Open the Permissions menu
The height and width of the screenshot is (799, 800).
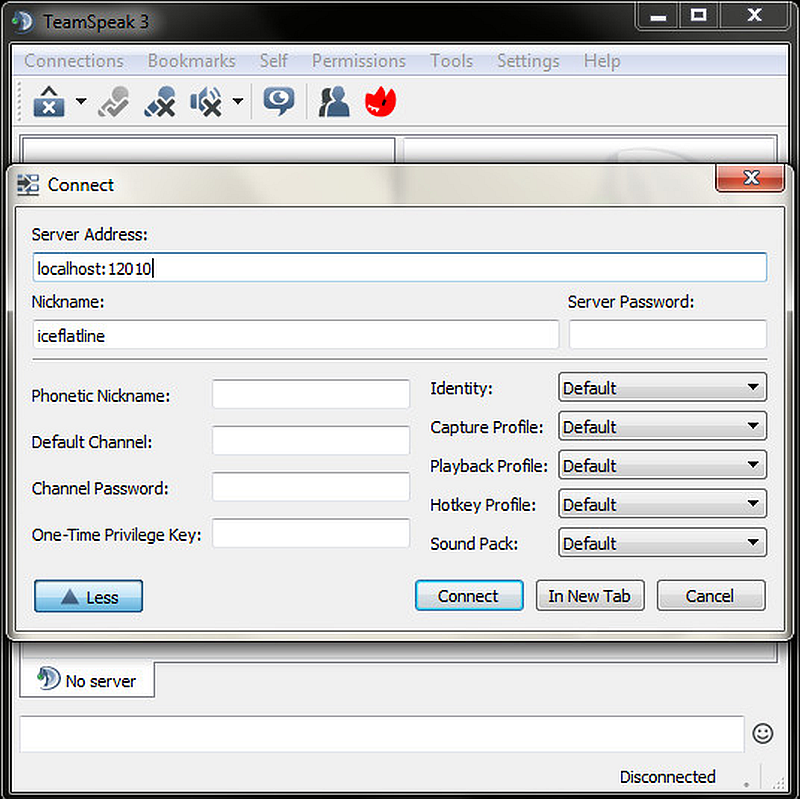click(x=359, y=61)
